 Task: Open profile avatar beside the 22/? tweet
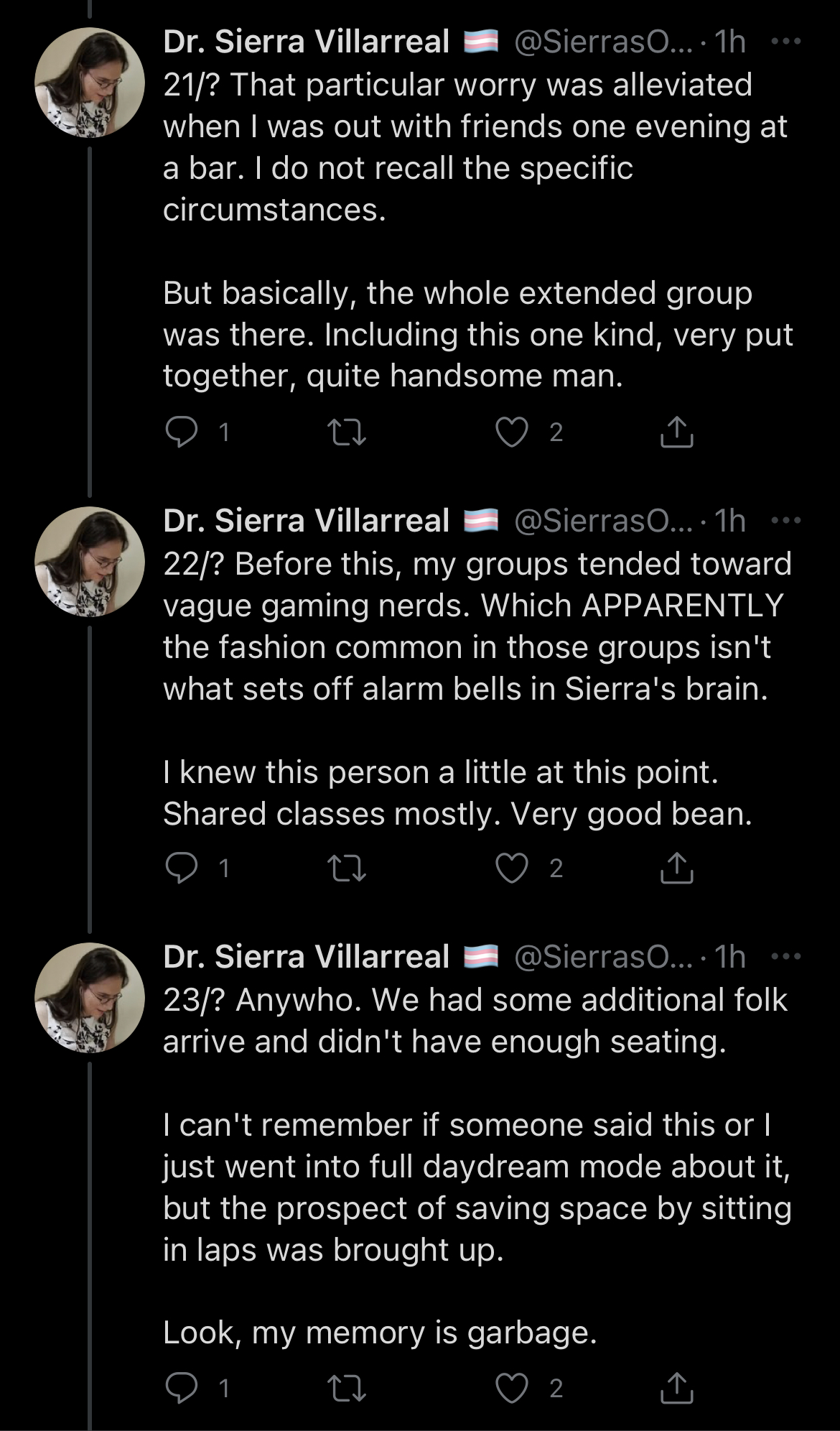(x=90, y=561)
